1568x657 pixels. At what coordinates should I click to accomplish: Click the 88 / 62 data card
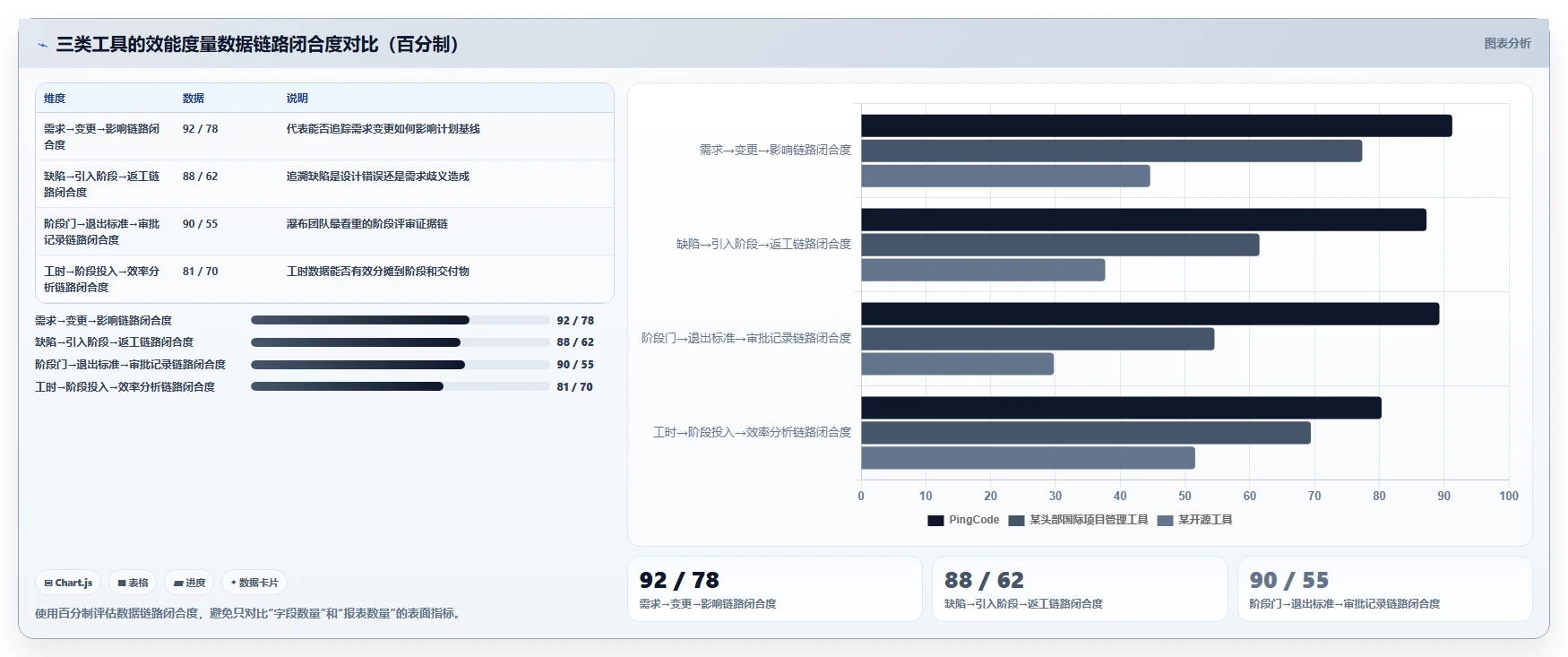click(x=1080, y=589)
